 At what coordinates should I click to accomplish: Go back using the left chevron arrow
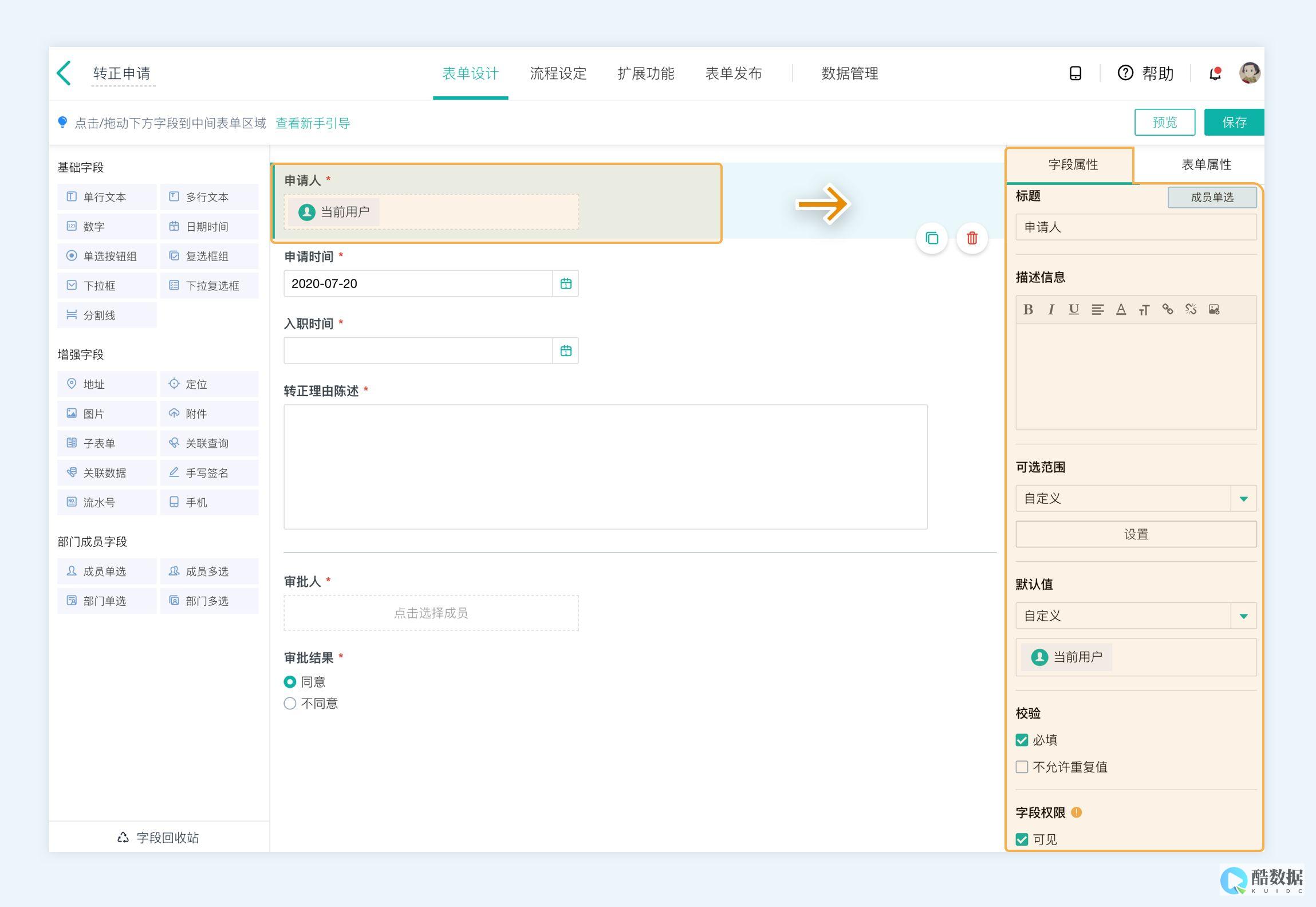pos(64,73)
